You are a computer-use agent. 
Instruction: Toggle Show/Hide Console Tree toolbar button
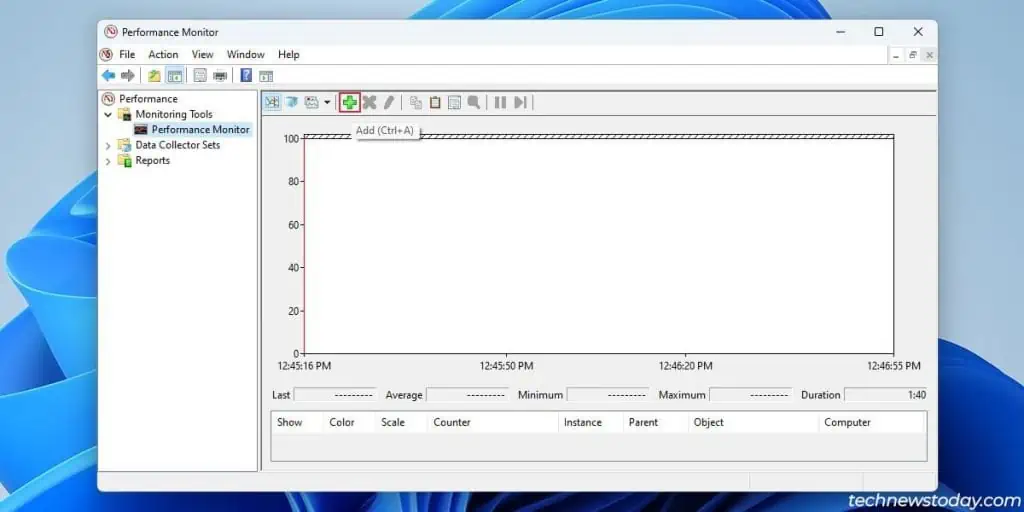point(175,76)
